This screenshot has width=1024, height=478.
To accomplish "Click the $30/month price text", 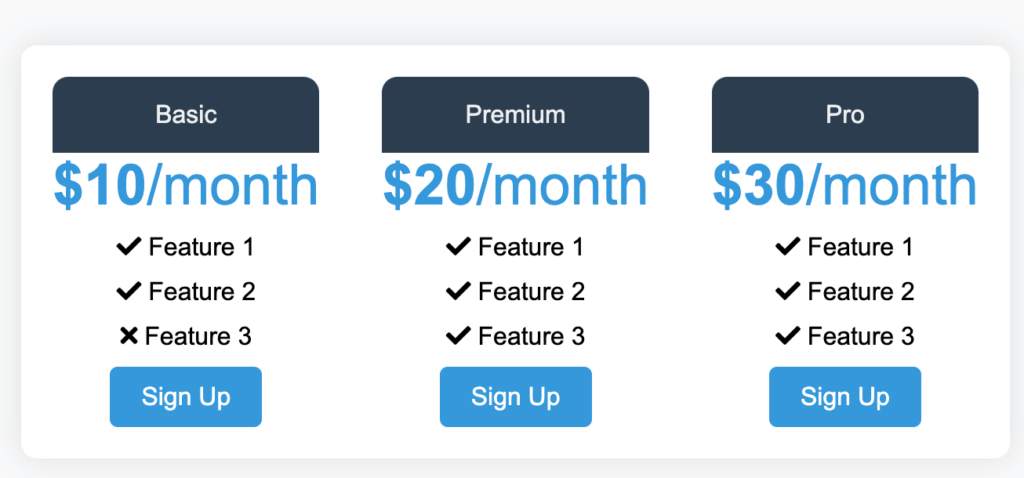I will pyautogui.click(x=845, y=185).
